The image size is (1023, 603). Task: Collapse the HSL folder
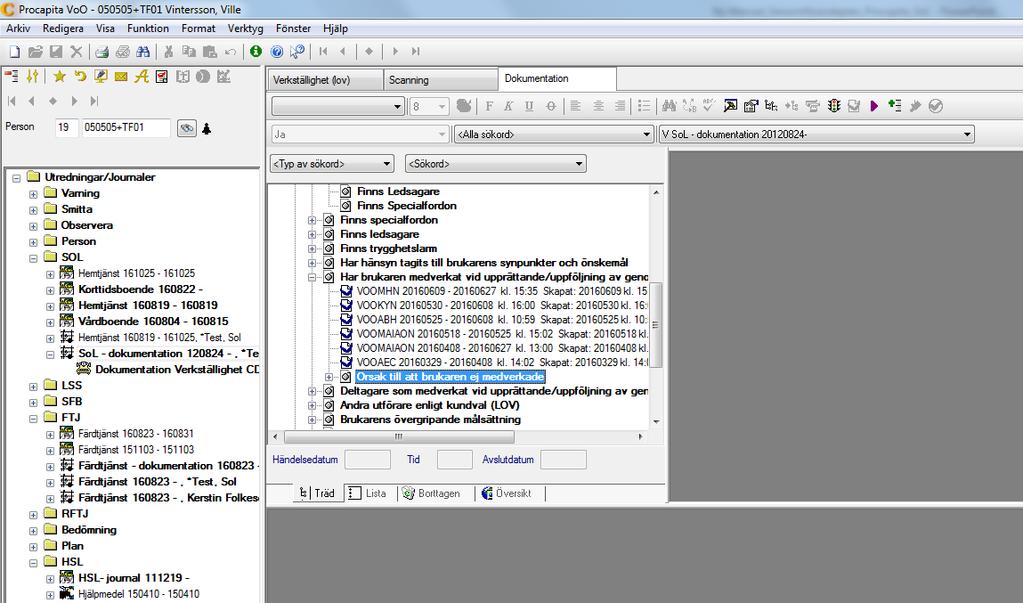coord(33,563)
